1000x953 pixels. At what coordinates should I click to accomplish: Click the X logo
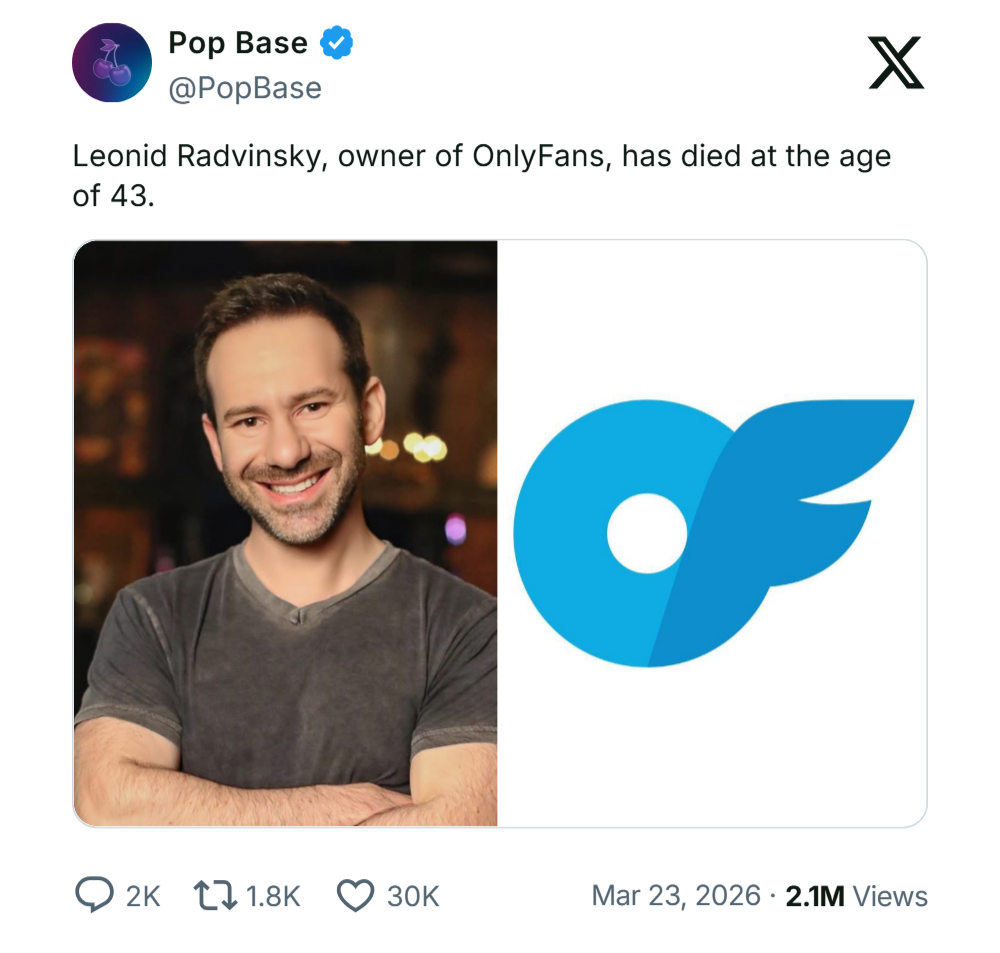(895, 62)
